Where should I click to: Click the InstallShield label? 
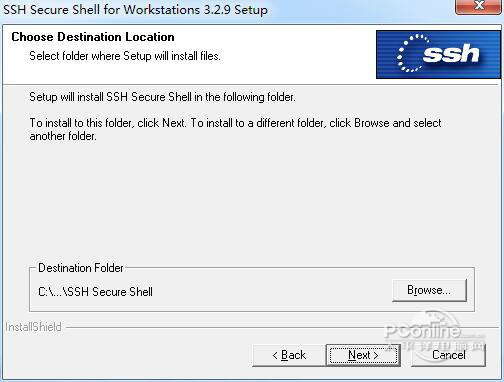[33, 327]
